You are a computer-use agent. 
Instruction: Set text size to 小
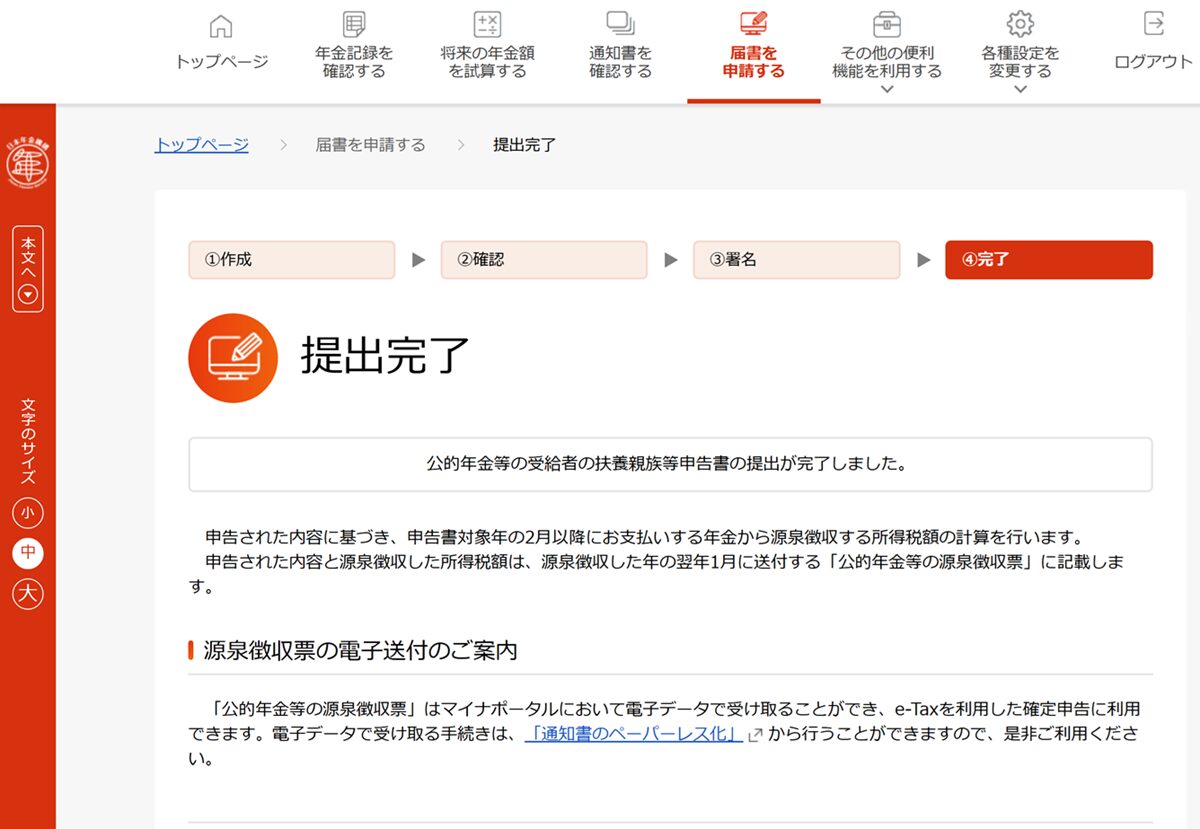(x=28, y=513)
